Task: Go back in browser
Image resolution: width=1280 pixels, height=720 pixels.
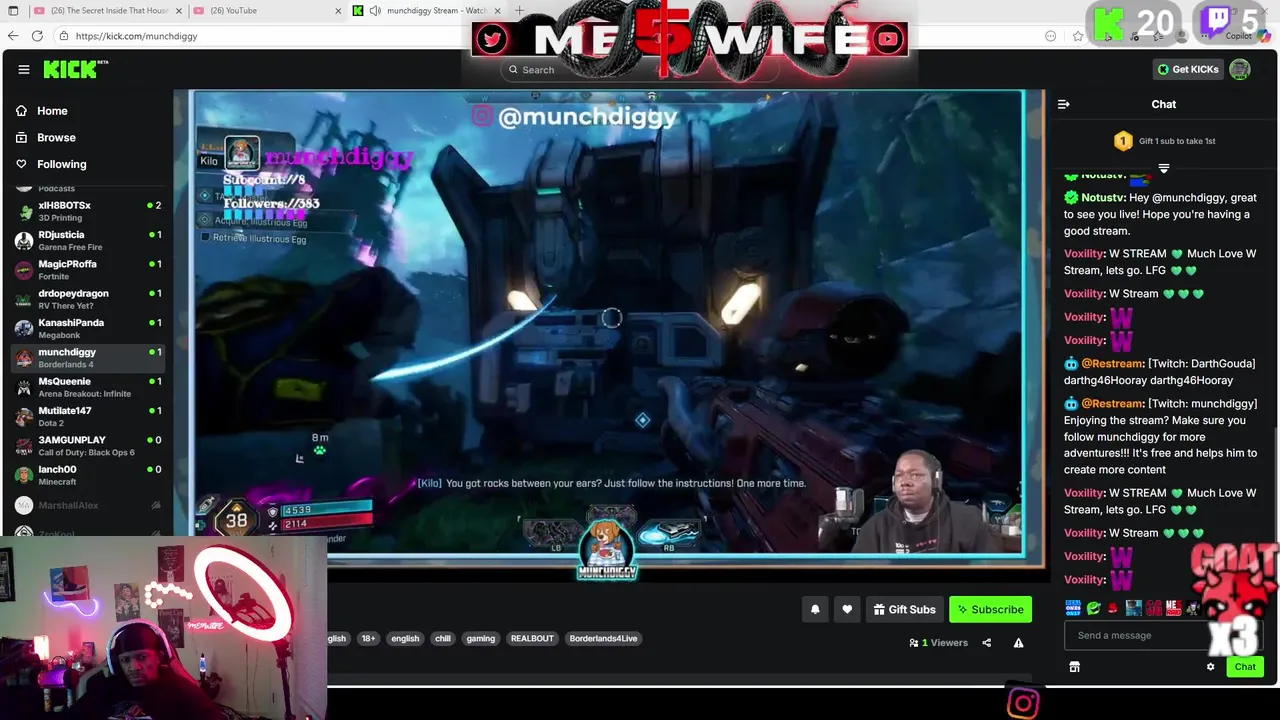Action: 12,36
